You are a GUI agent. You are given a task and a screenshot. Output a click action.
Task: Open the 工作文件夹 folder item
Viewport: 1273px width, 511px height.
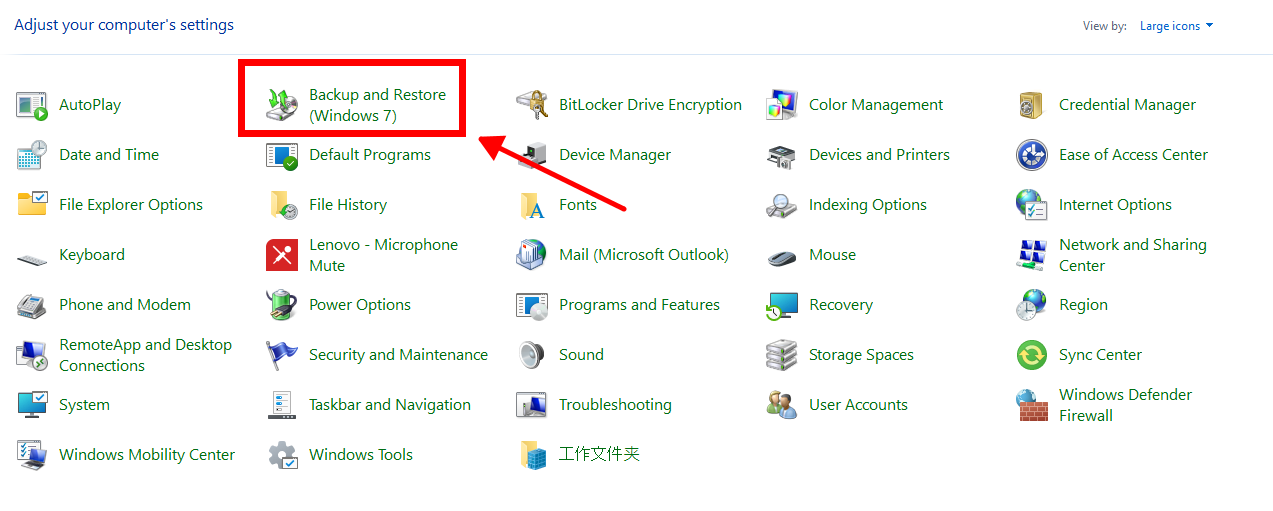click(599, 455)
